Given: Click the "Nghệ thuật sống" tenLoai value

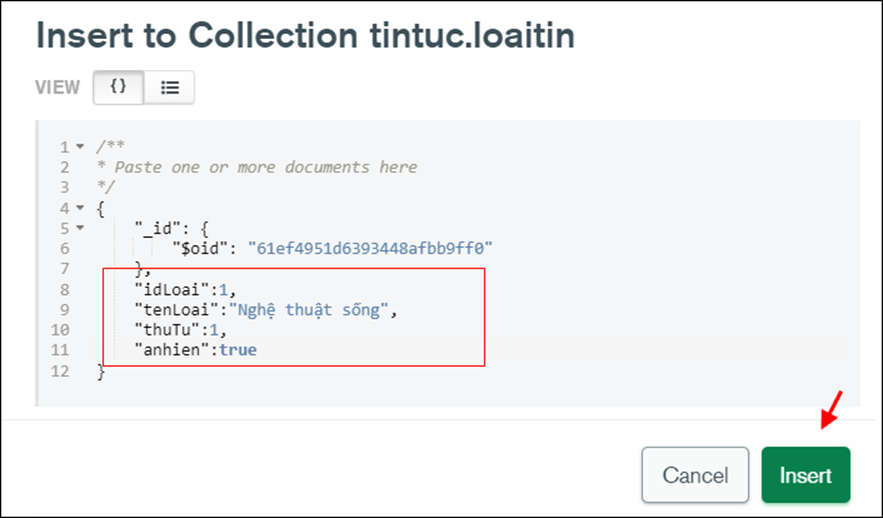Looking at the screenshot, I should (309, 310).
